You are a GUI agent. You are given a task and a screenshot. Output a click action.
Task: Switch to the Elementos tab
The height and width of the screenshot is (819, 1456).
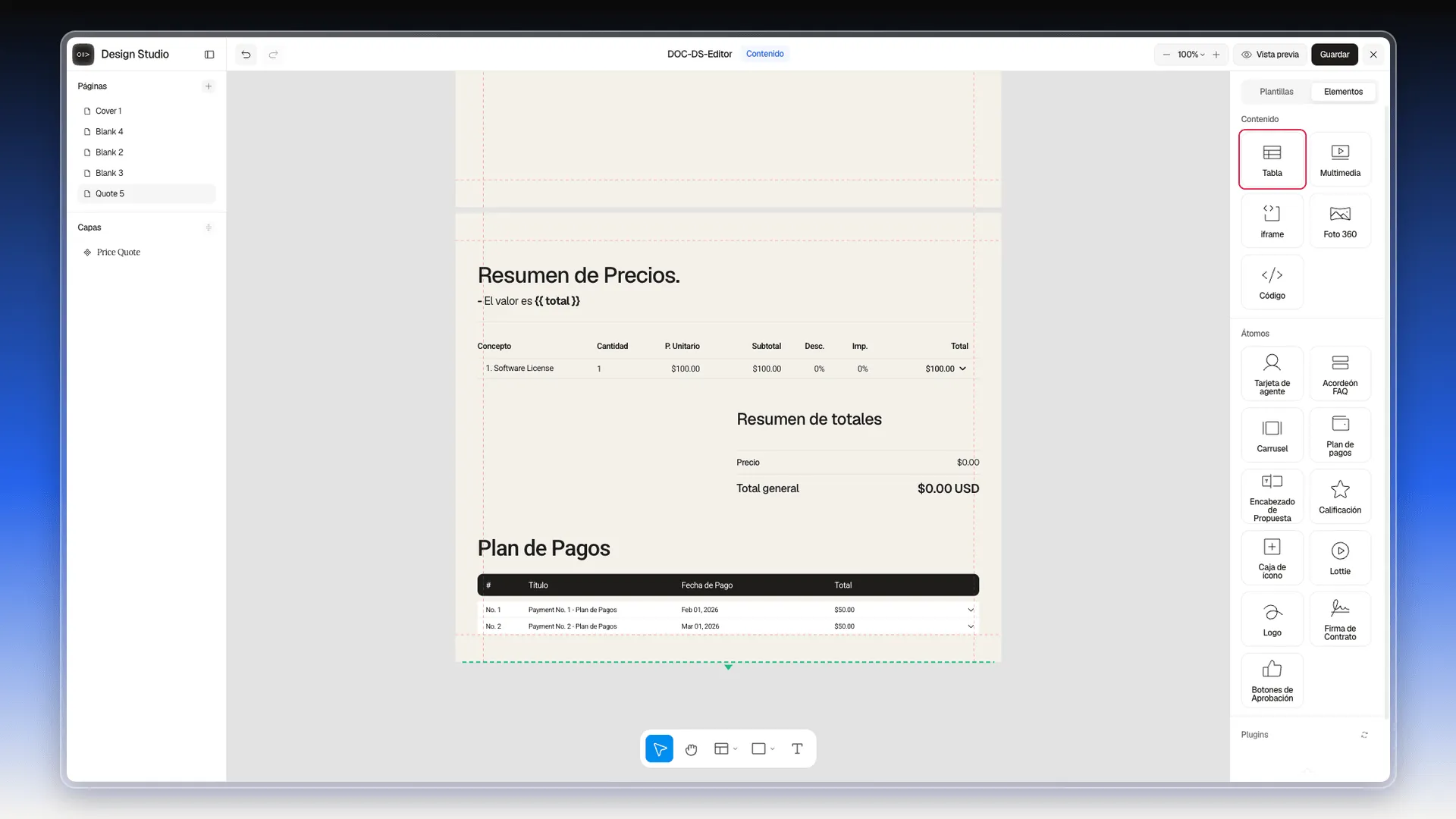(1343, 92)
